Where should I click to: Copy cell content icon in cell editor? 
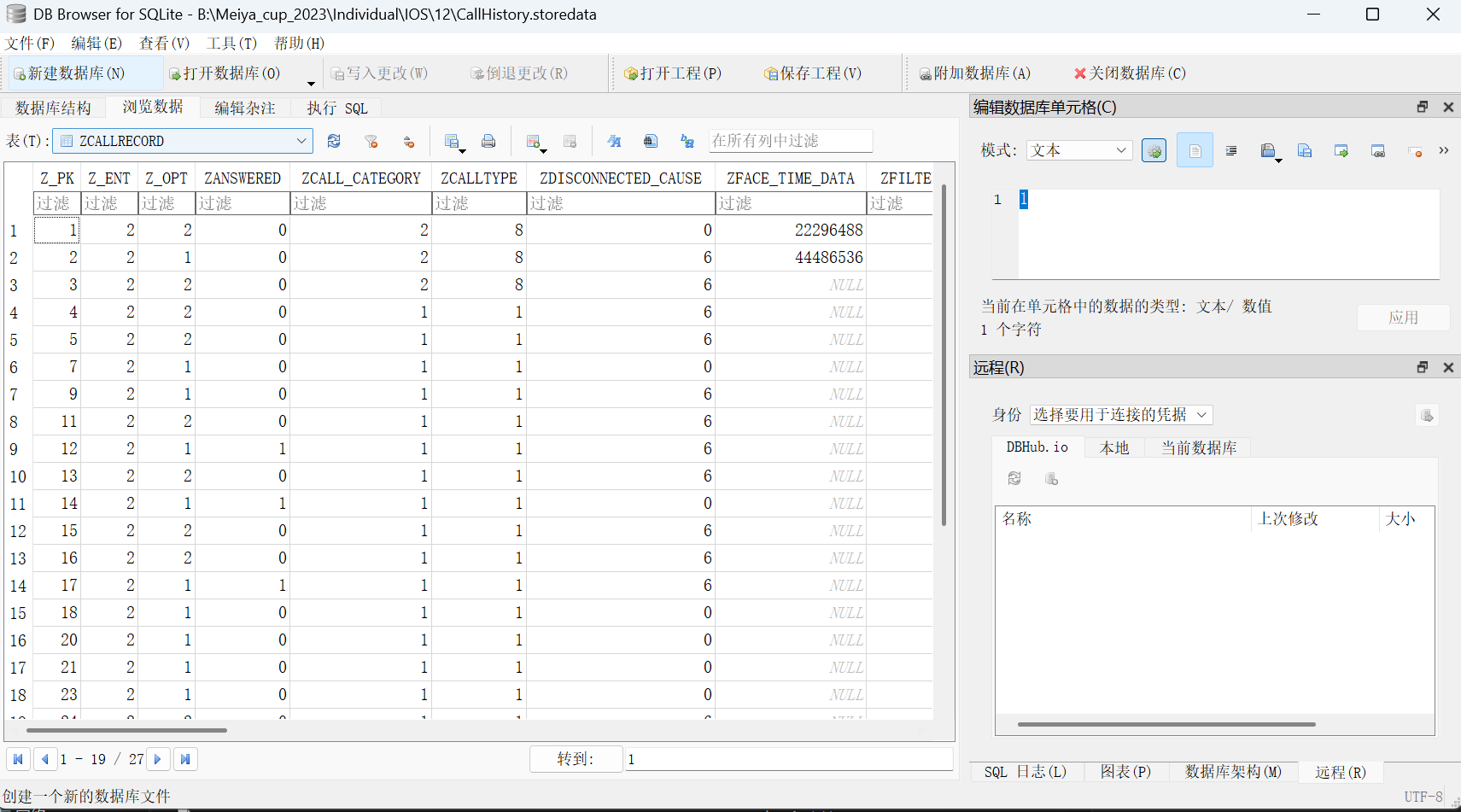[x=1305, y=150]
